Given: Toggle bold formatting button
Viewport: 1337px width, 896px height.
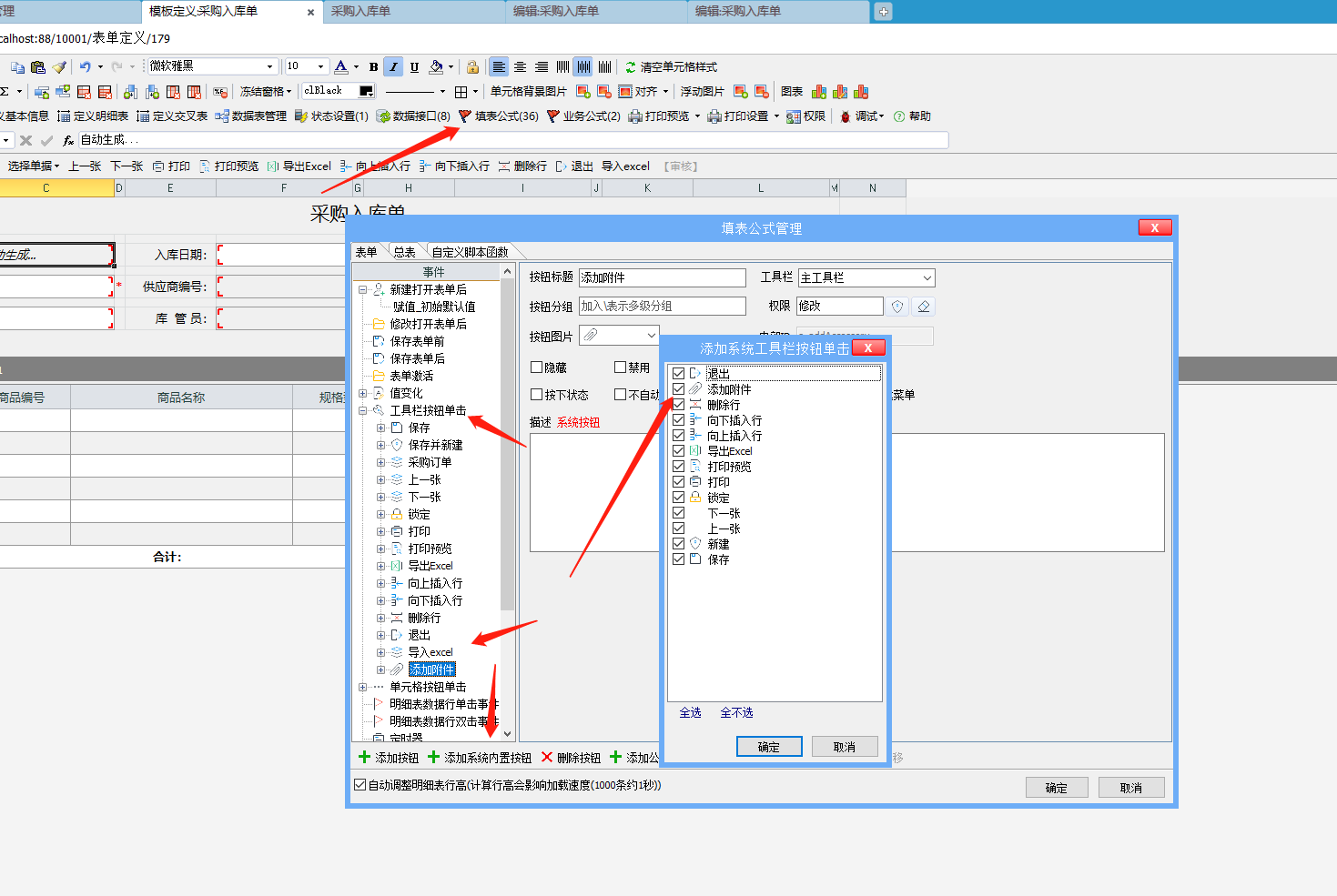Looking at the screenshot, I should point(373,66).
